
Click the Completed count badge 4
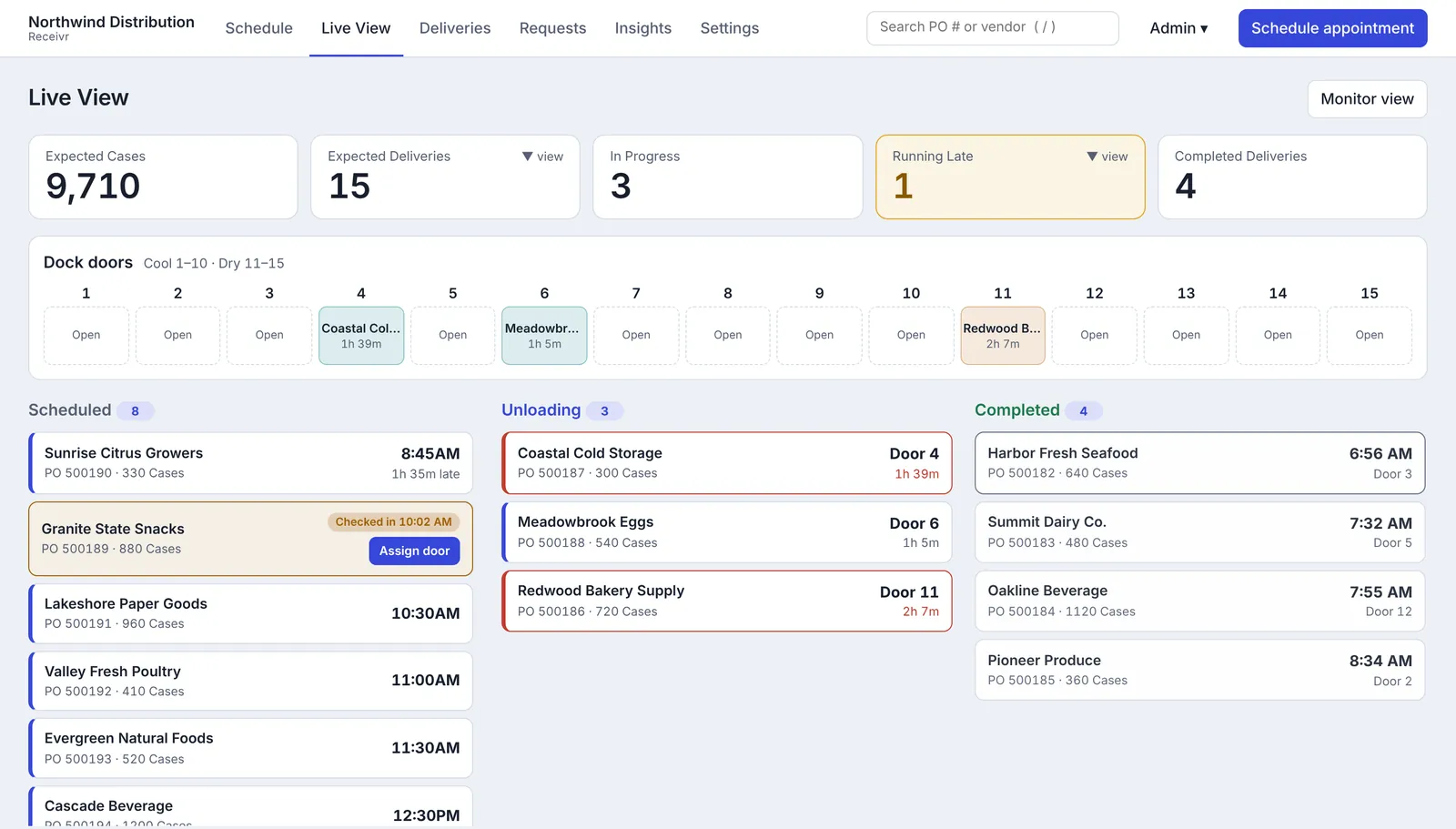[x=1083, y=411]
